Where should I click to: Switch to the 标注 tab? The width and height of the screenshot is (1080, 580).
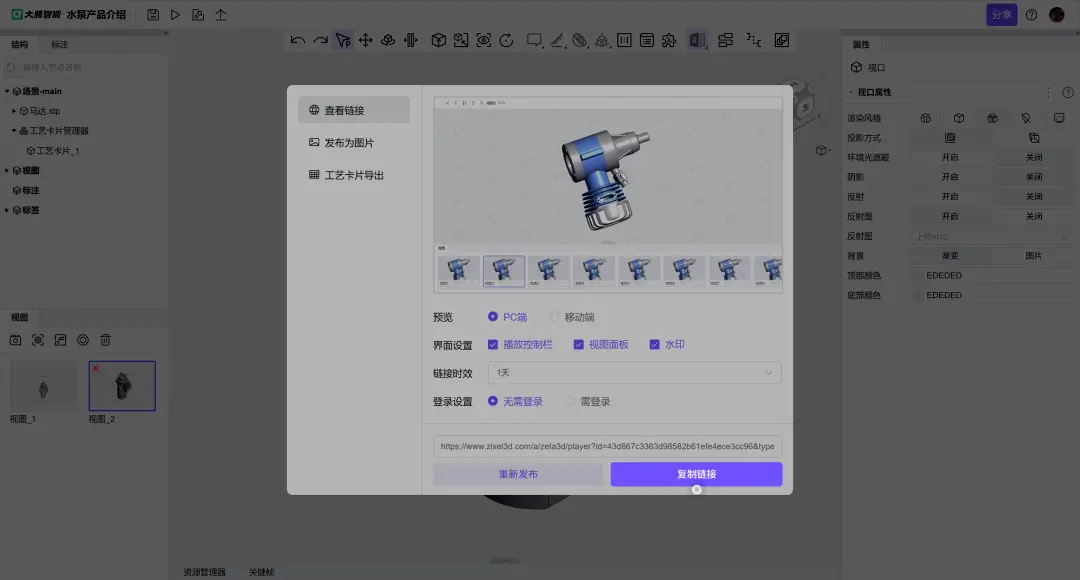[x=58, y=44]
